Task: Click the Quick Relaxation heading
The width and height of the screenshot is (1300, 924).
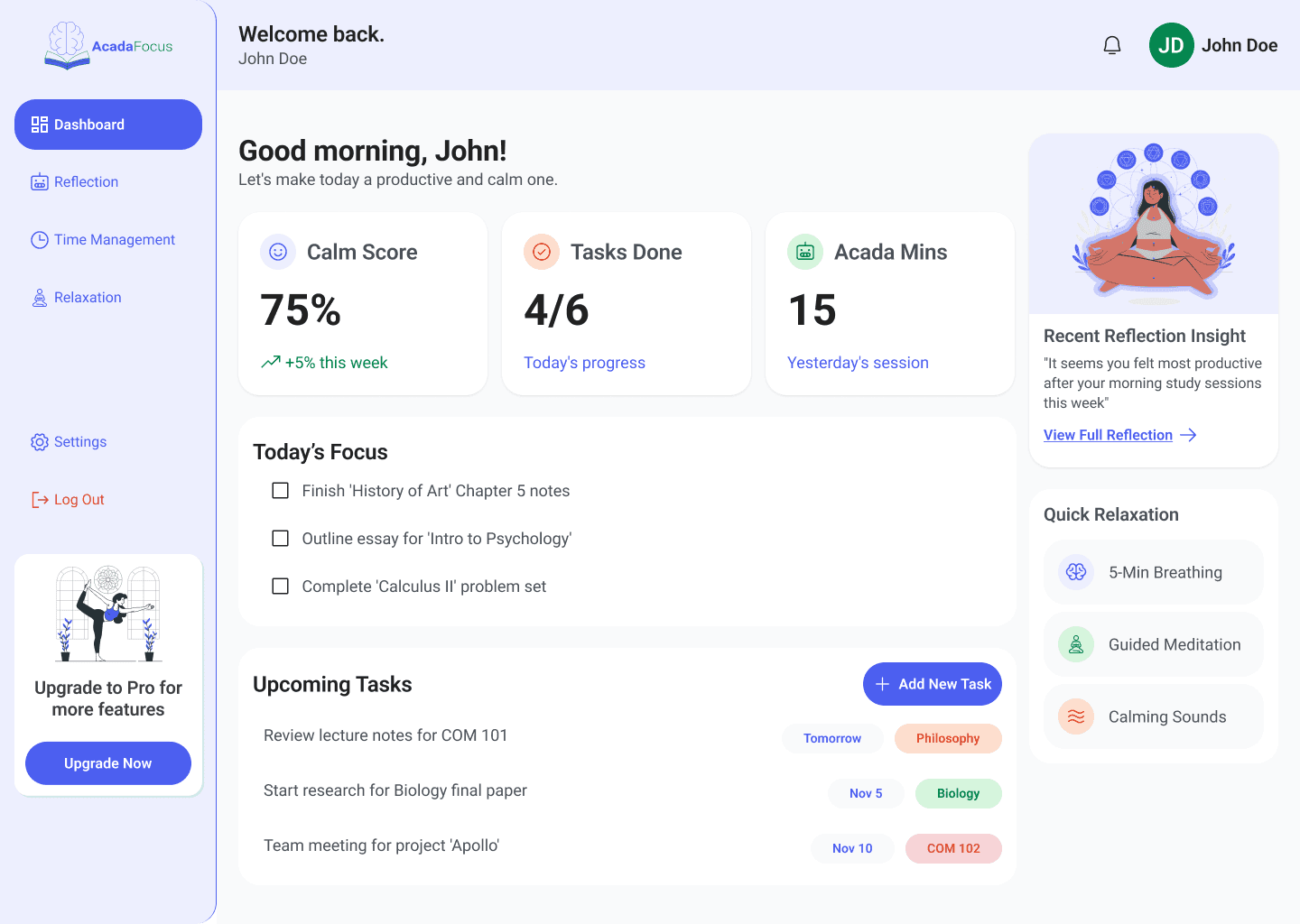Action: 1111,514
